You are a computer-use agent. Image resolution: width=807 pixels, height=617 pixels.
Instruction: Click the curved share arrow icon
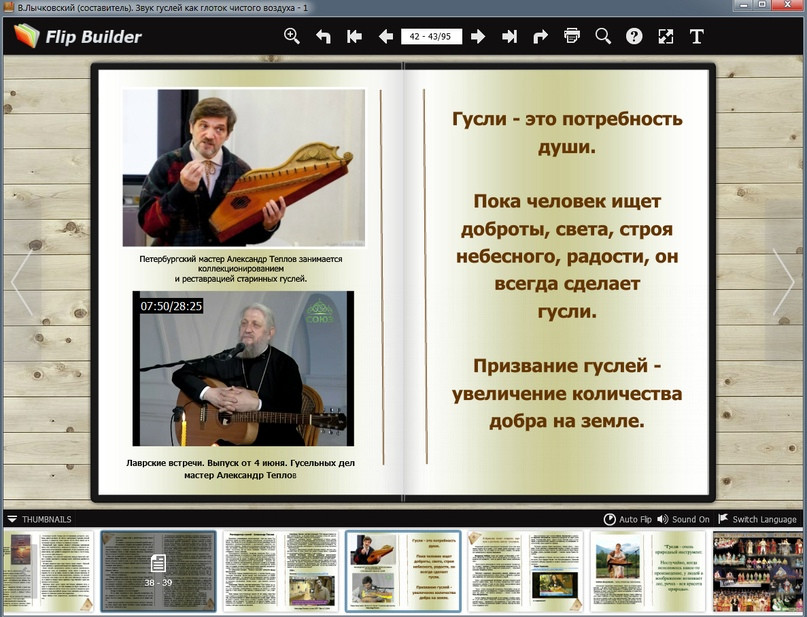pyautogui.click(x=540, y=37)
